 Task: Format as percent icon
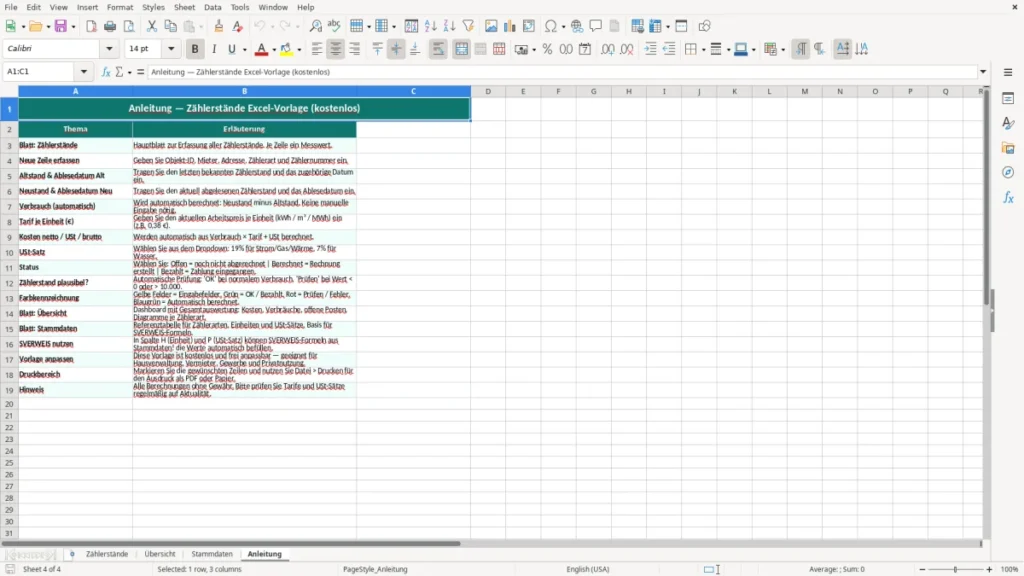[x=547, y=49]
